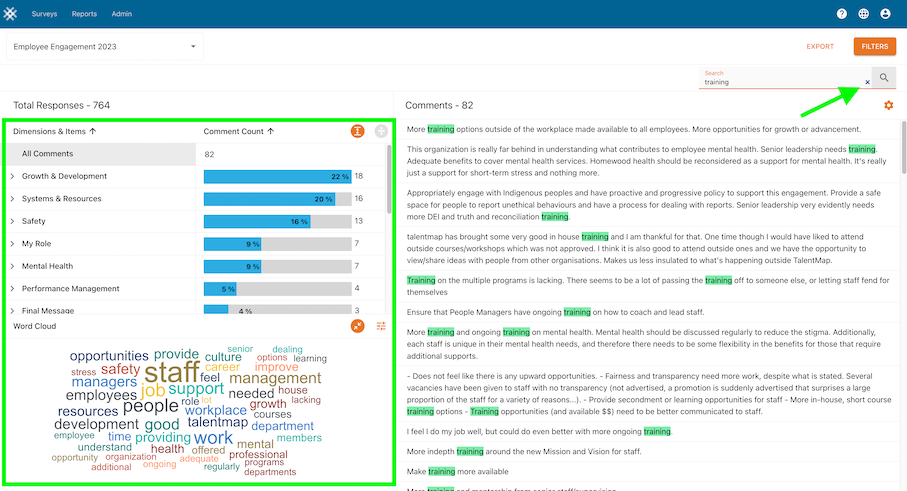Image resolution: width=907 pixels, height=491 pixels.
Task: Open the Surveys menu
Action: (x=45, y=14)
